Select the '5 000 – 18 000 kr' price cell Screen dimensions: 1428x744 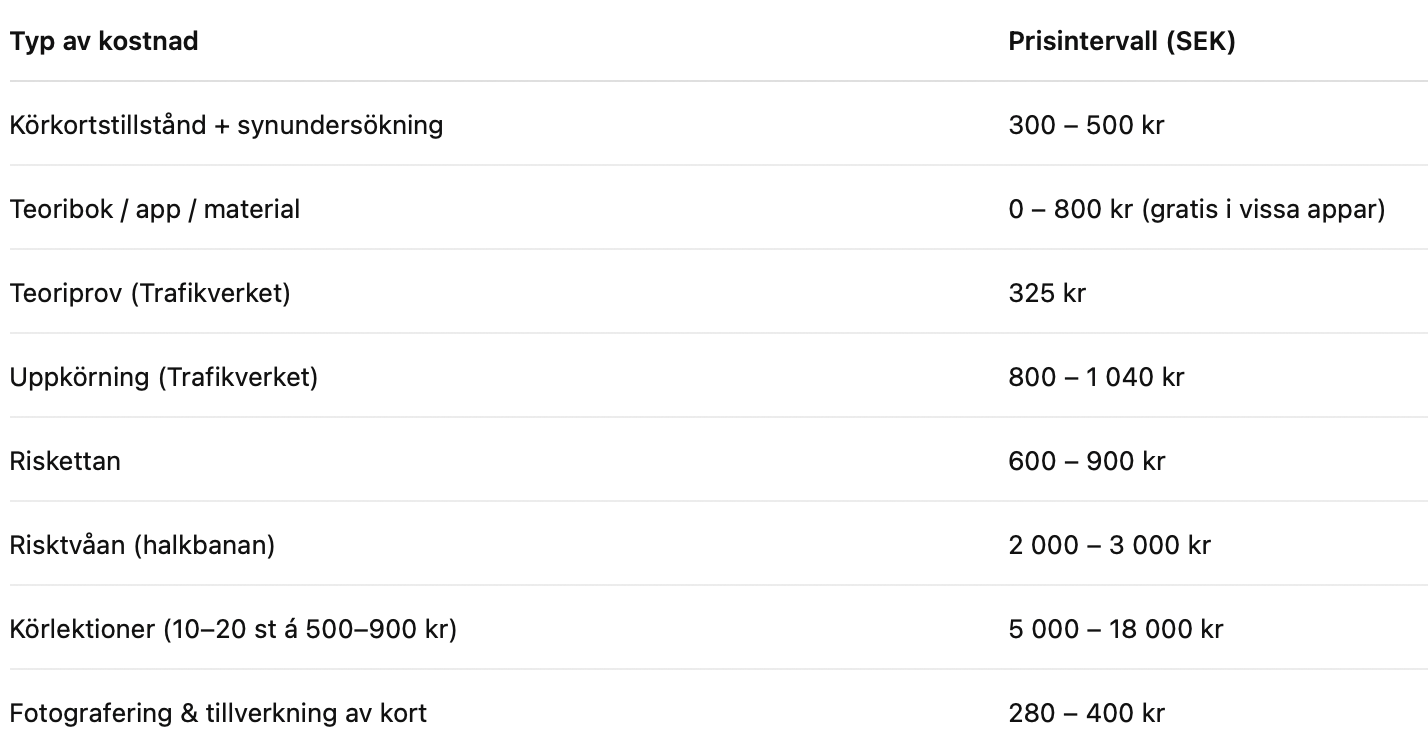pyautogui.click(x=1116, y=629)
